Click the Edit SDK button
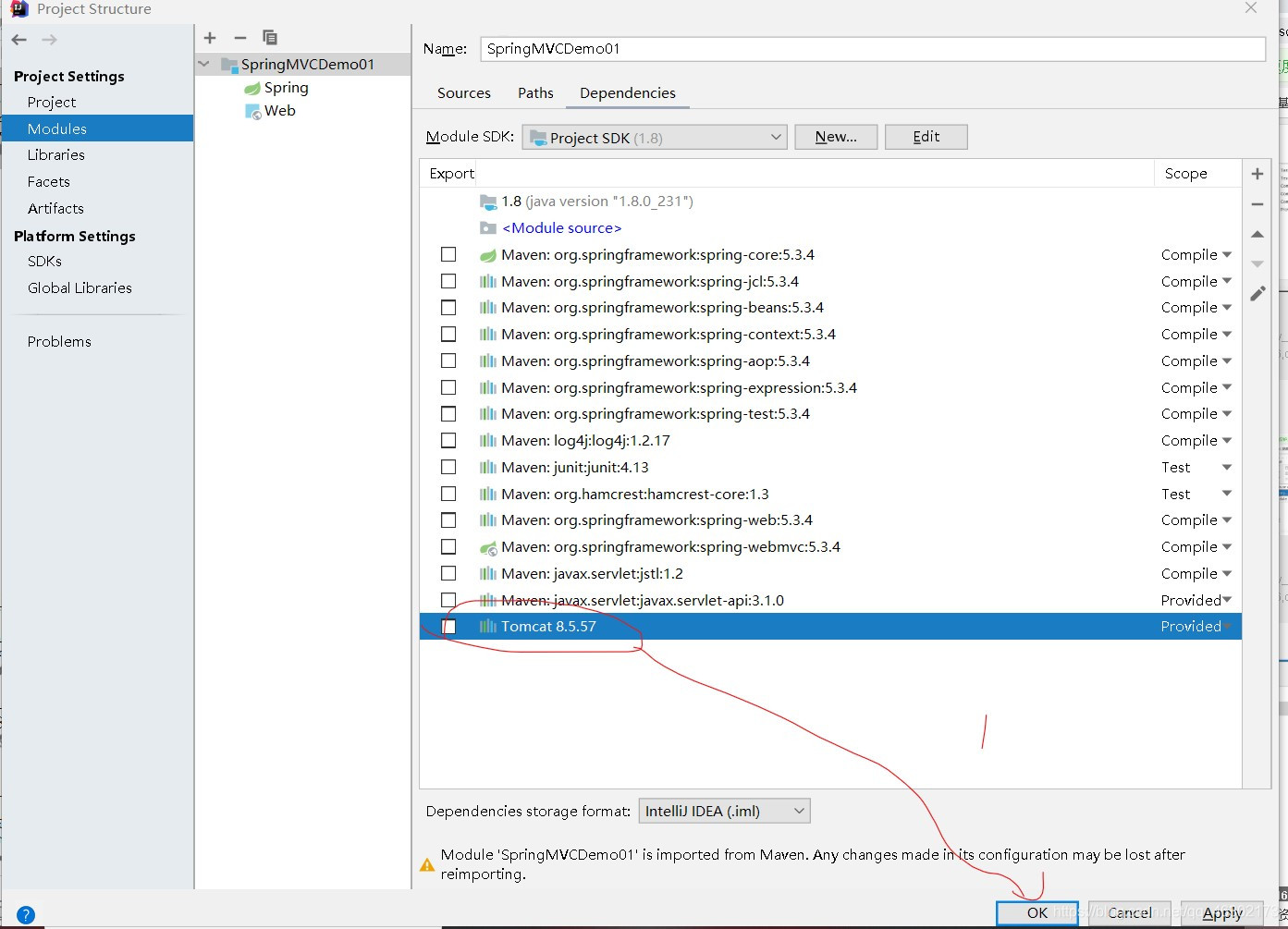 coord(926,137)
